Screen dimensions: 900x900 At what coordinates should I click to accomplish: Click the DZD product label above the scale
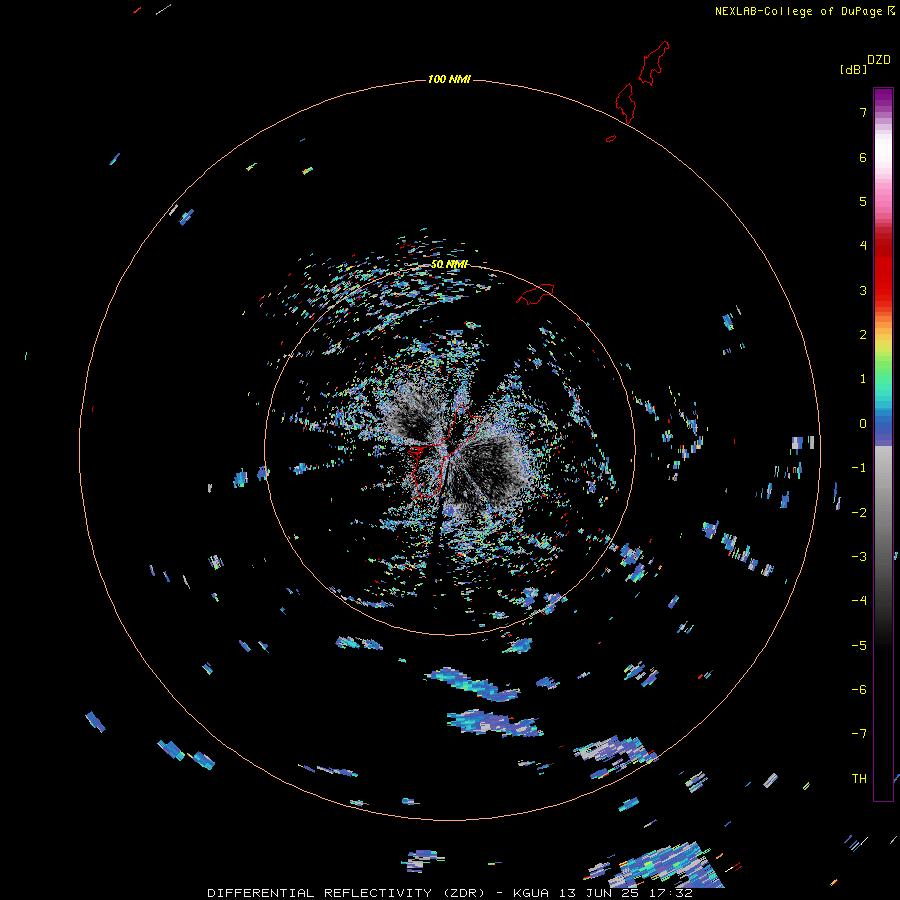point(878,59)
